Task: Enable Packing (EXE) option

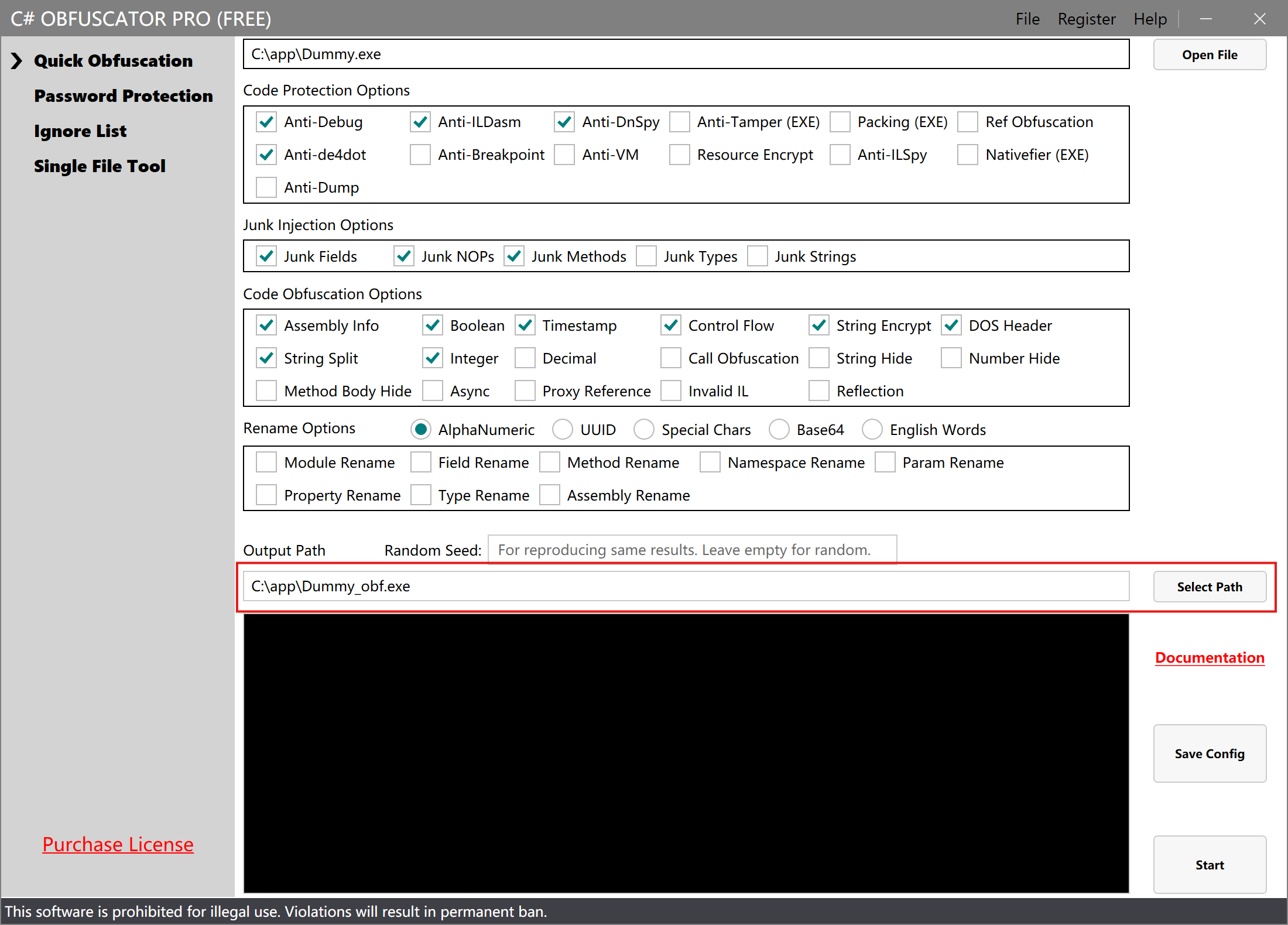Action: tap(841, 122)
